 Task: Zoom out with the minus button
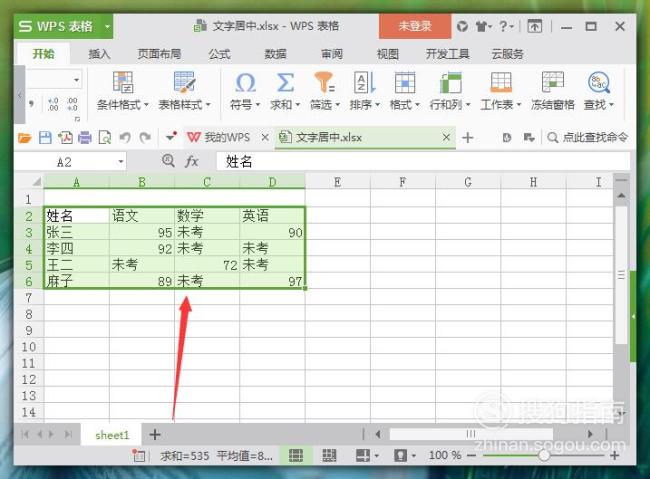coord(471,455)
